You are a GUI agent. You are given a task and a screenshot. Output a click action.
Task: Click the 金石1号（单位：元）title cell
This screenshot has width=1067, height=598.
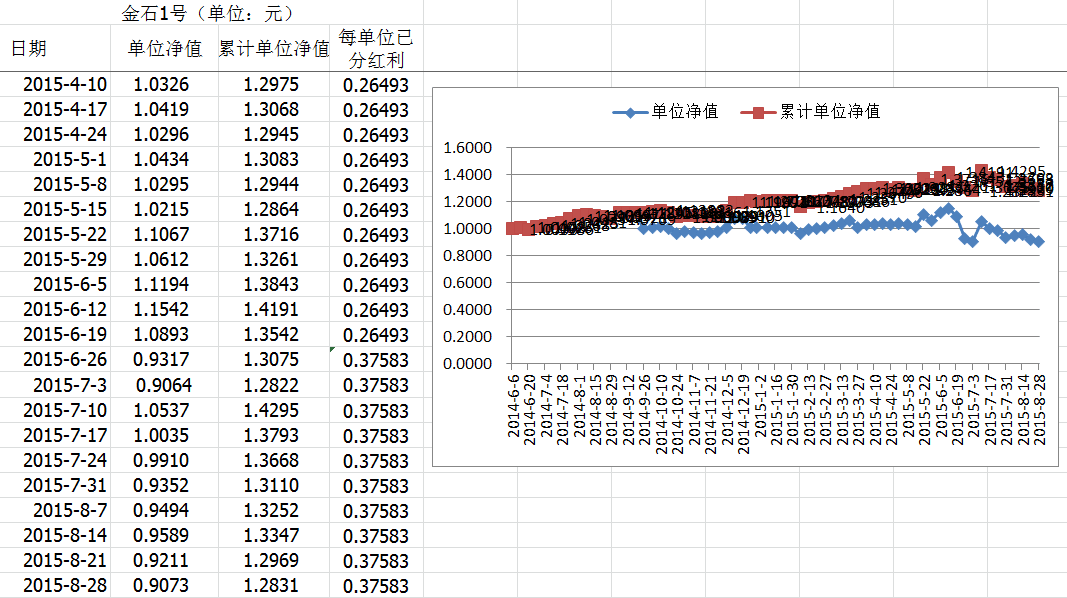pyautogui.click(x=208, y=14)
